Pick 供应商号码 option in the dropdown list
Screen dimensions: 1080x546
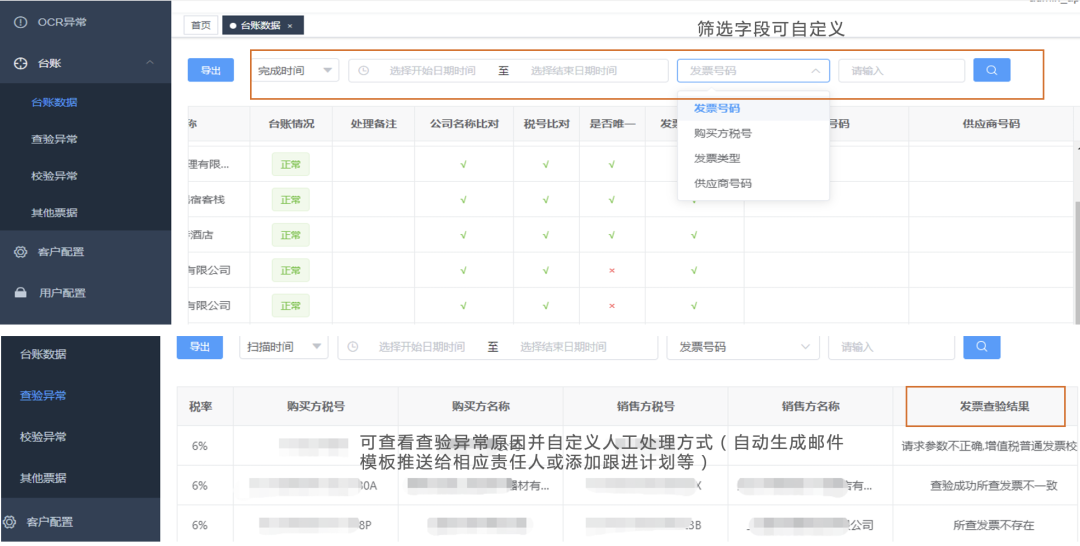(x=722, y=184)
